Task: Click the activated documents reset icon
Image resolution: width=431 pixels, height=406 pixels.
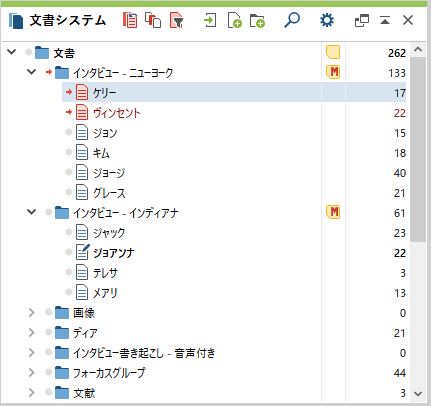Action: coord(130,20)
